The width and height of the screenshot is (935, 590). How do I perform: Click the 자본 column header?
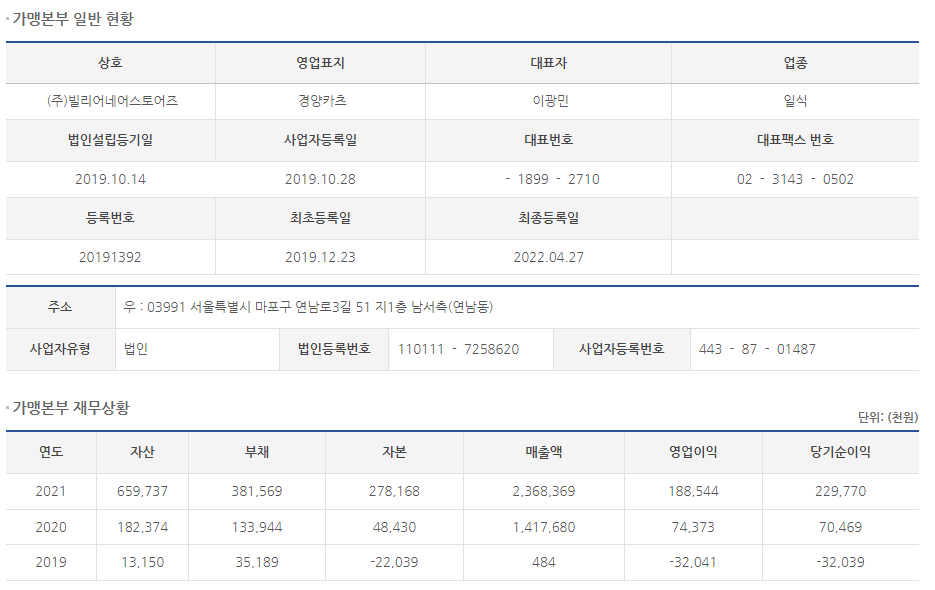click(x=394, y=452)
